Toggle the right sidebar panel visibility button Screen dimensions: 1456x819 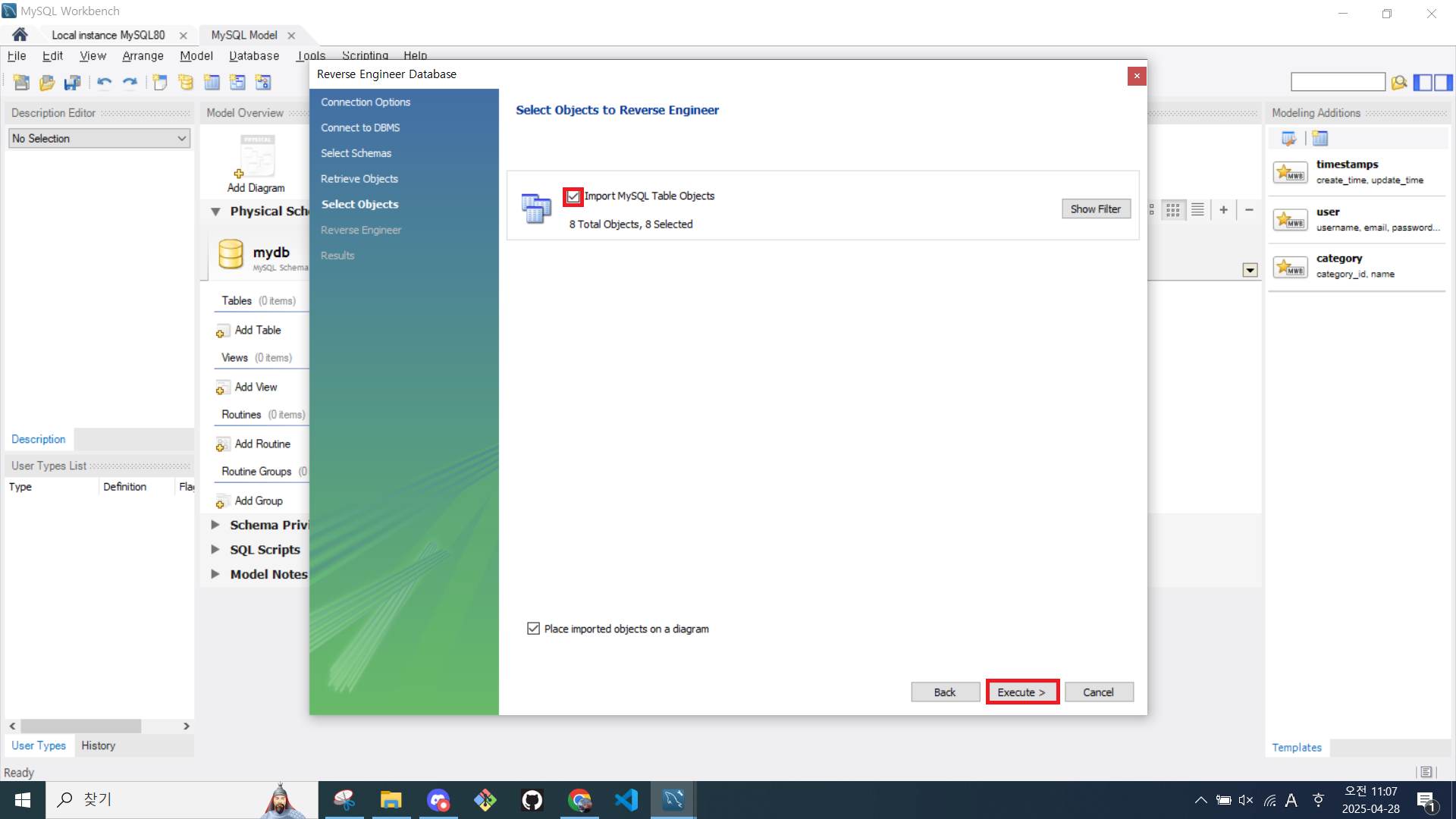coord(1443,82)
